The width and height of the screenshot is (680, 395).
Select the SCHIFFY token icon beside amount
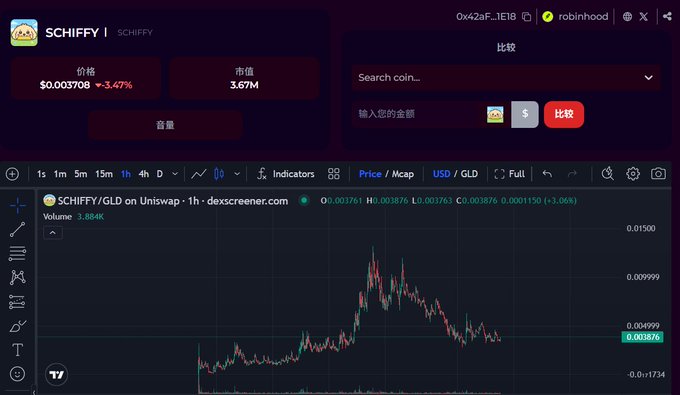click(495, 114)
